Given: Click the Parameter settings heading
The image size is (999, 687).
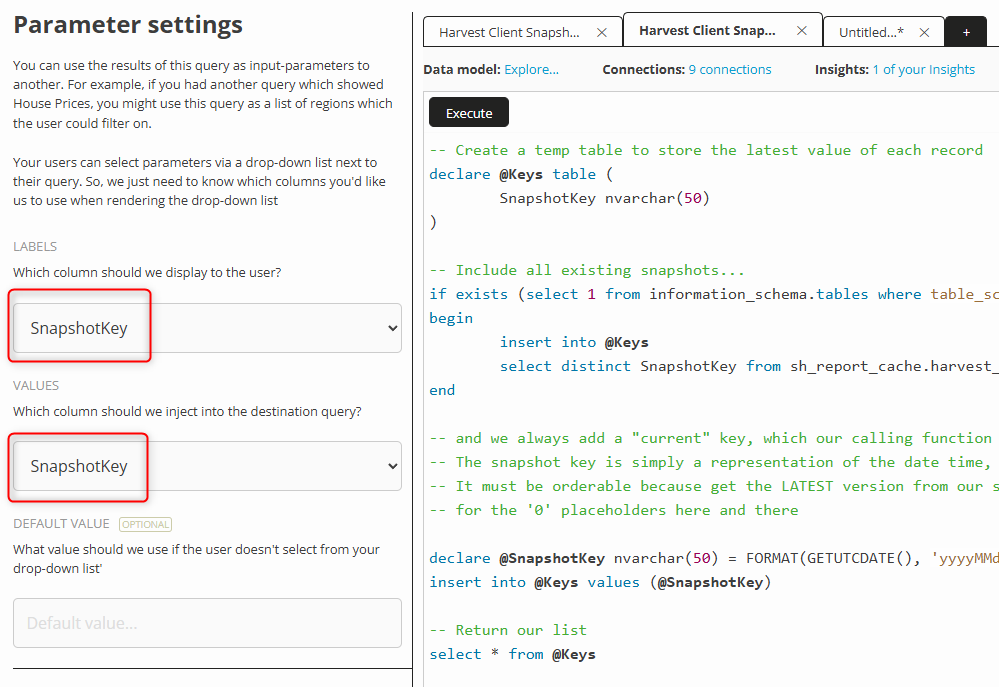Looking at the screenshot, I should 129,24.
